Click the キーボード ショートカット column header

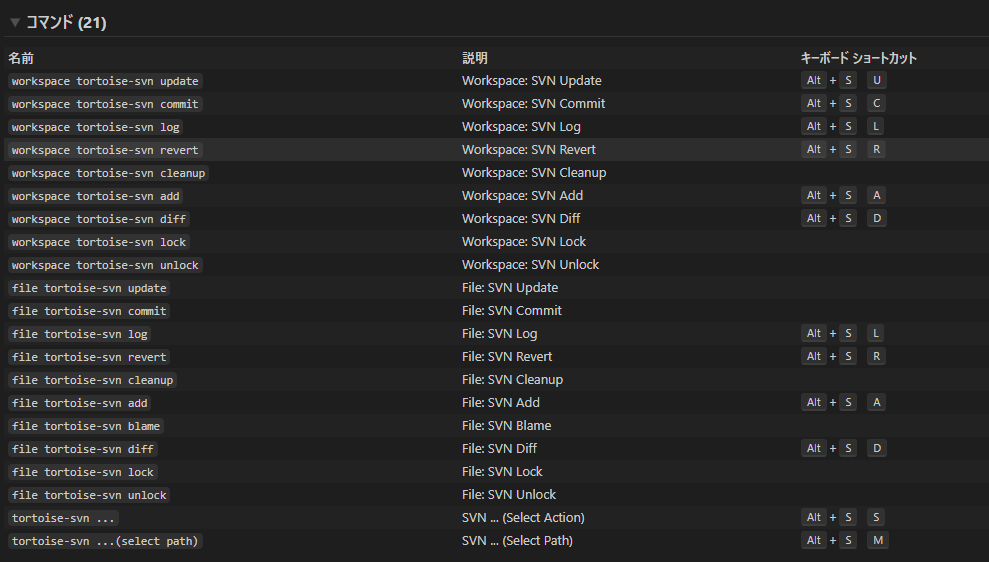coord(858,58)
